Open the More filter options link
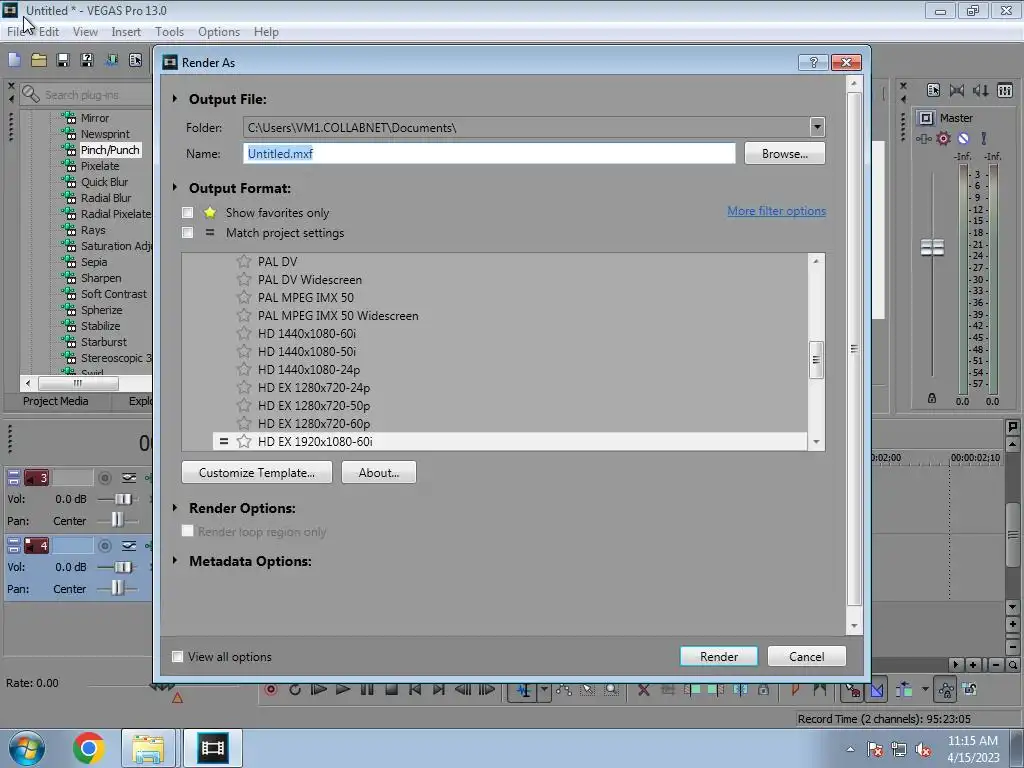The height and width of the screenshot is (768, 1024). coord(776,211)
